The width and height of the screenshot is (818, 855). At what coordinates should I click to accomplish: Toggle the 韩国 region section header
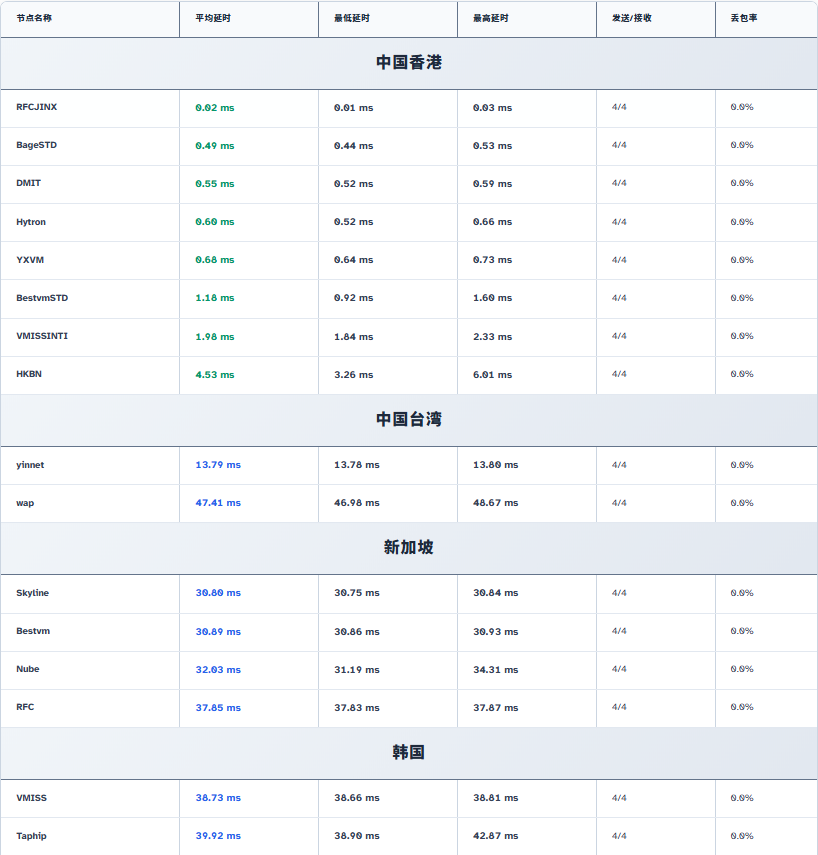409,753
